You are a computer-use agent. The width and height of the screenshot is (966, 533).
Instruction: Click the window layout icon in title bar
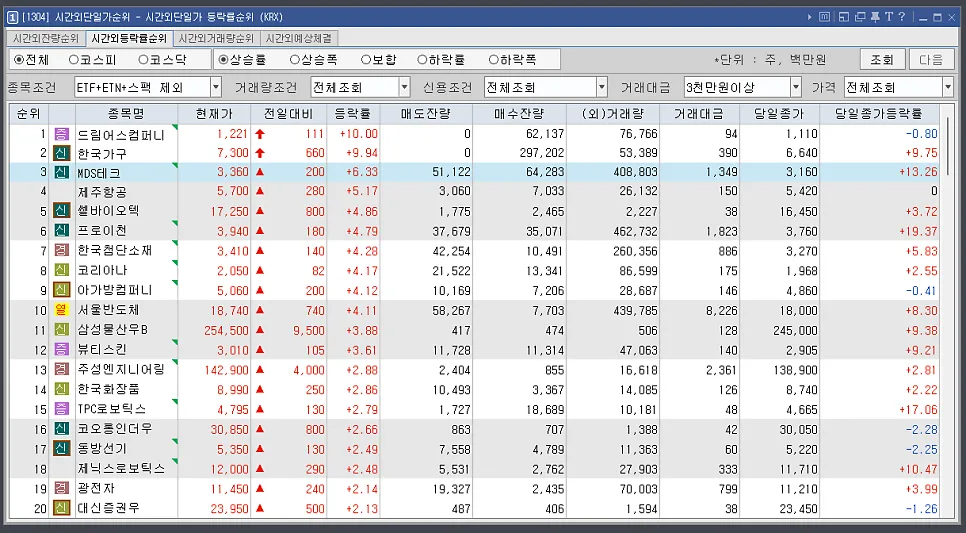tap(844, 17)
